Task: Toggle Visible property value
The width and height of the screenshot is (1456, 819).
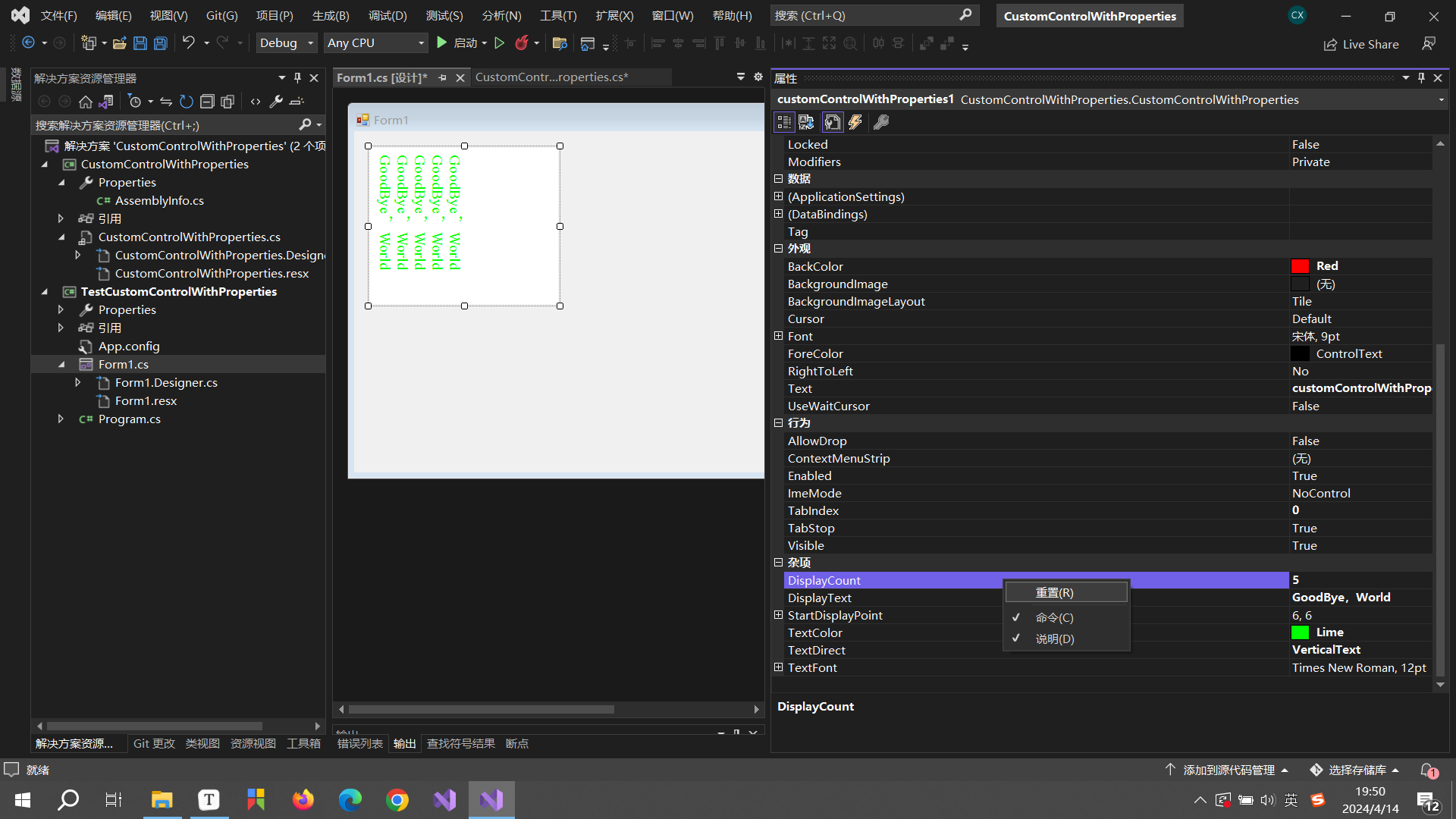Action: [x=1304, y=545]
